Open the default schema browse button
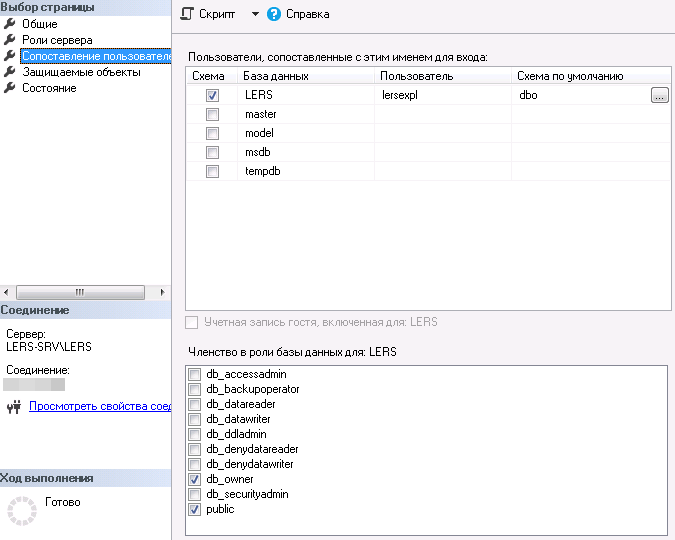The image size is (675, 540). click(659, 96)
